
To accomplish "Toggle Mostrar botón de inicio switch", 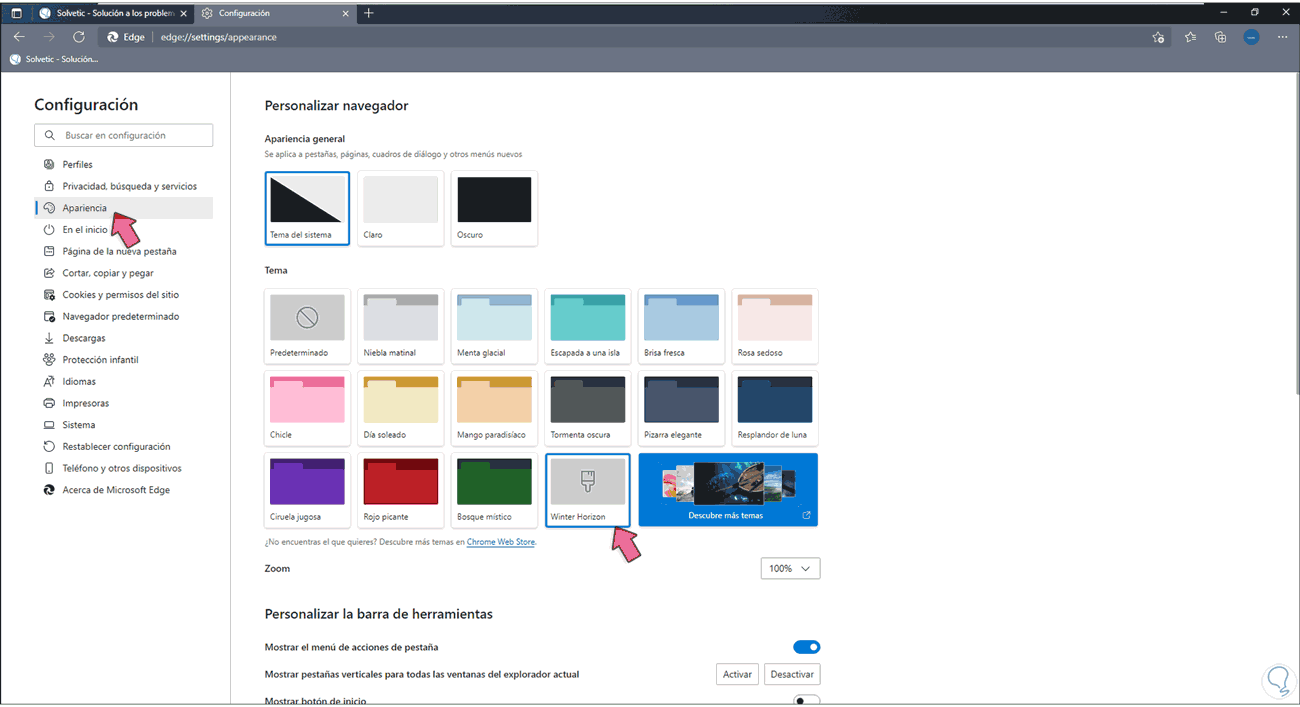I will click(806, 701).
